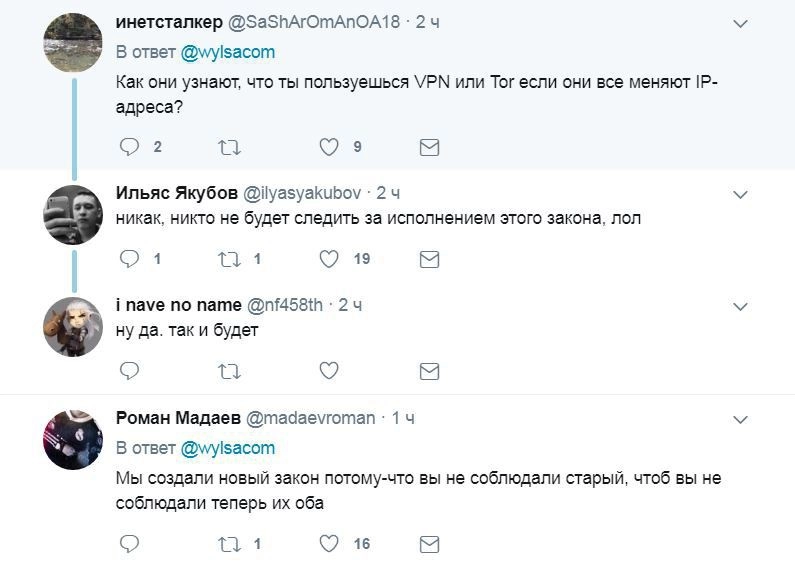Send инетсталкер's tweet via direct message
Image resolution: width=795 pixels, height=567 pixels.
click(x=429, y=147)
